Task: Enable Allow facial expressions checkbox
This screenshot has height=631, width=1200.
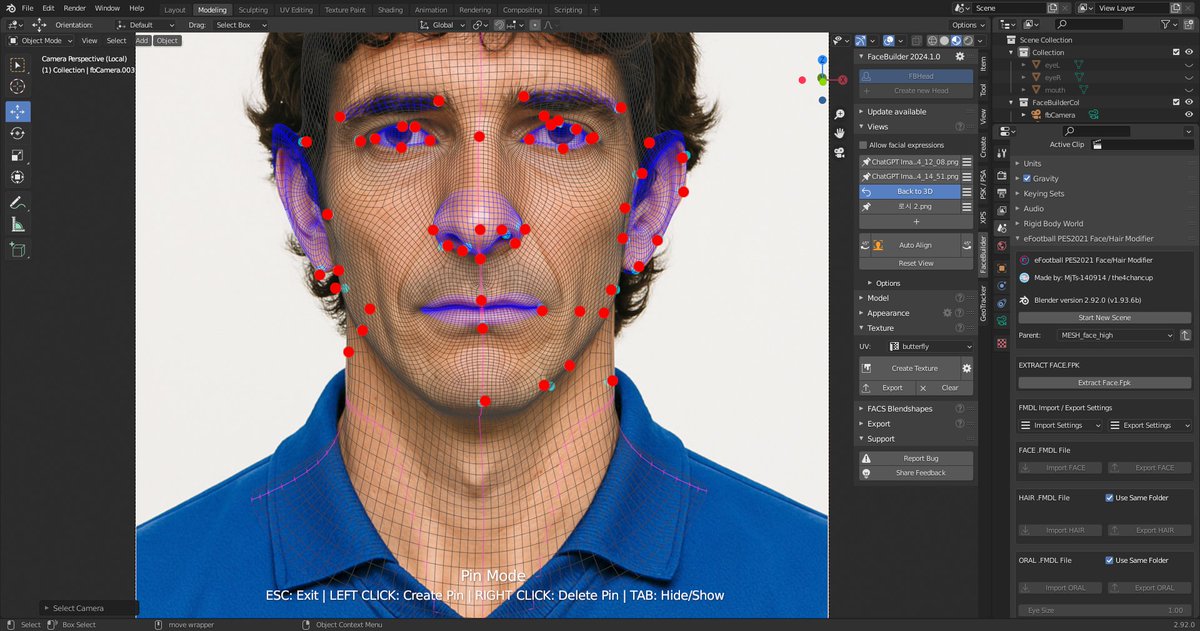Action: point(864,145)
